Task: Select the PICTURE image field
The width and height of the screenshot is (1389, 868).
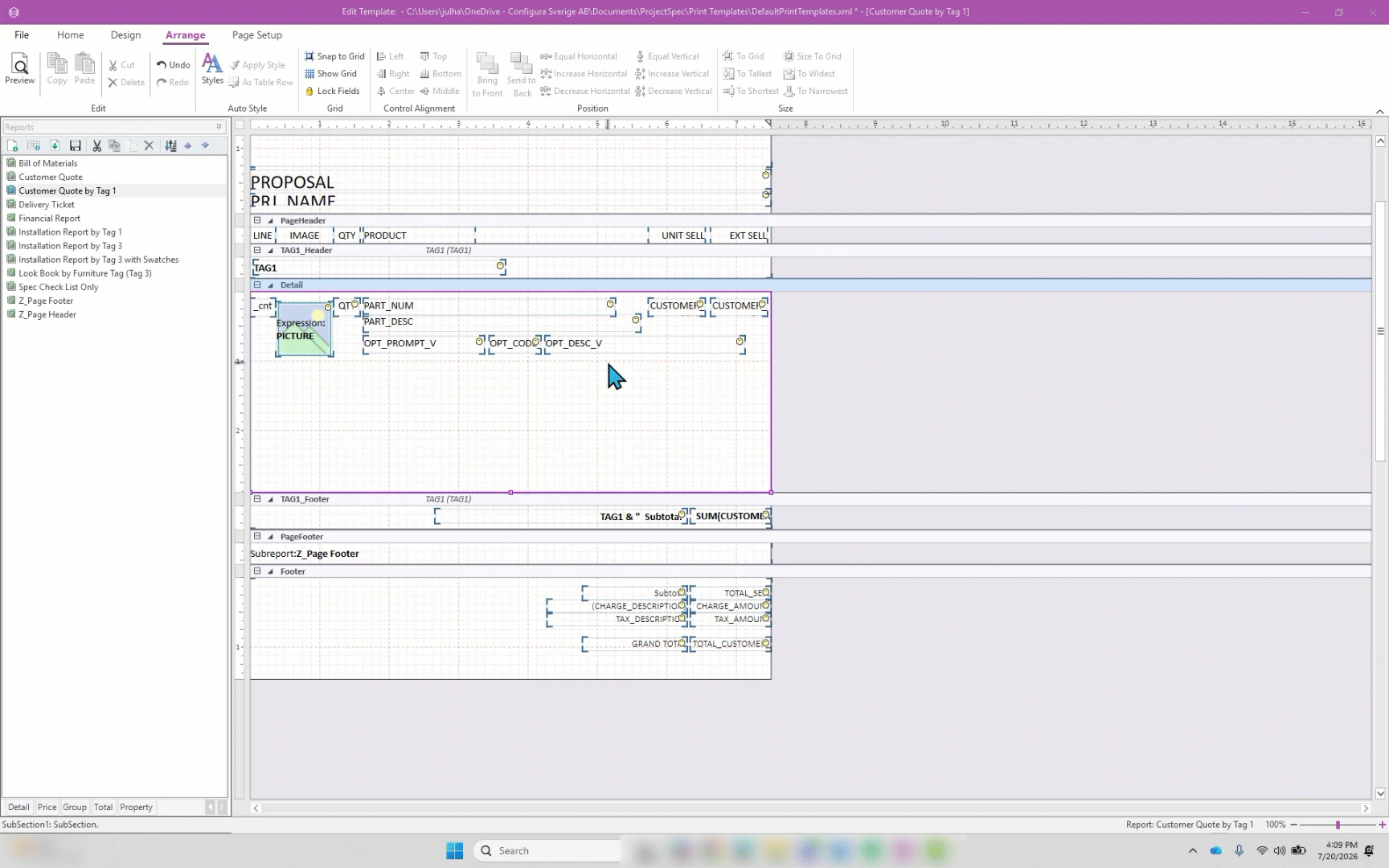Action: pyautogui.click(x=304, y=330)
